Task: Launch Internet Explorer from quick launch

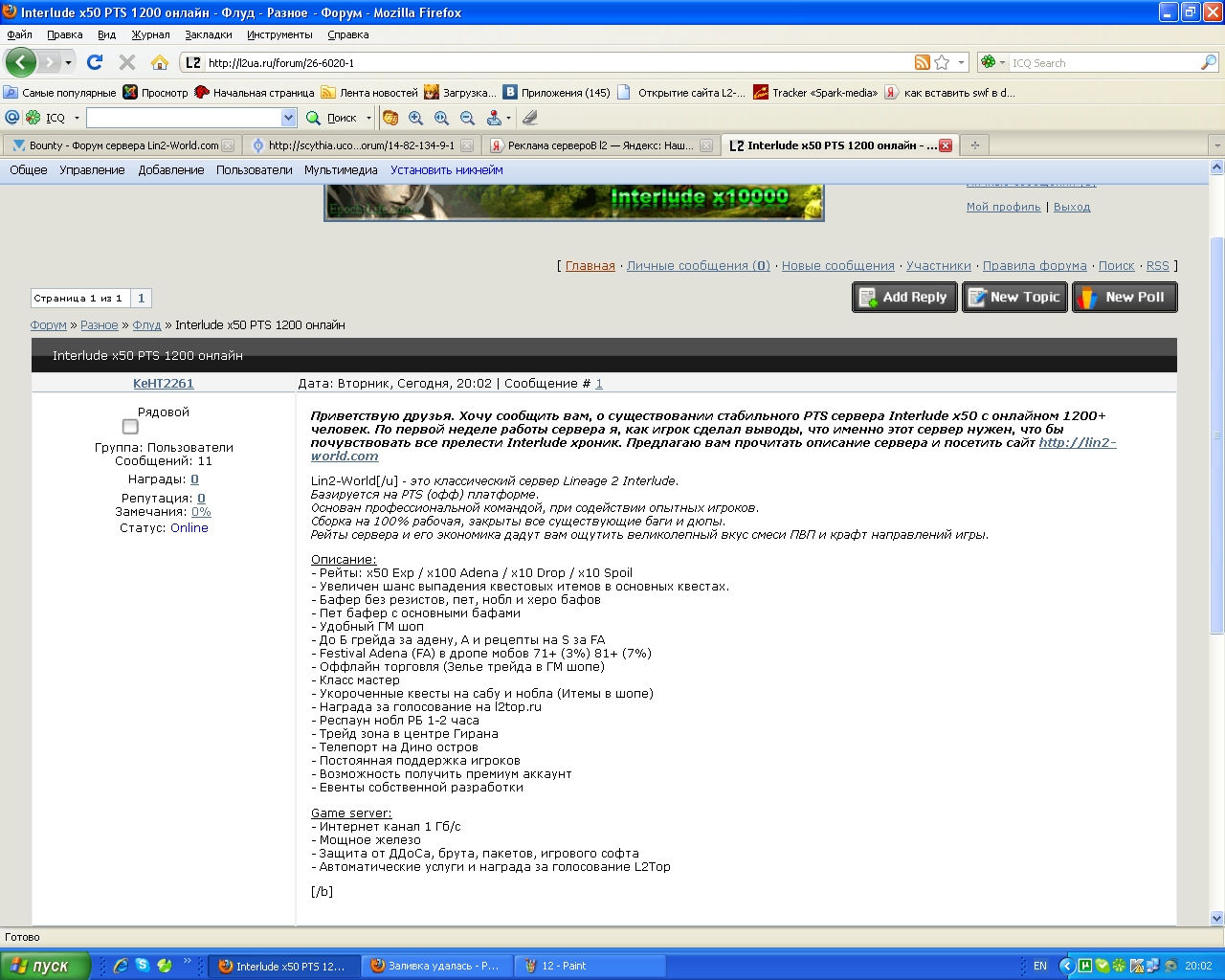Action: 121,966
